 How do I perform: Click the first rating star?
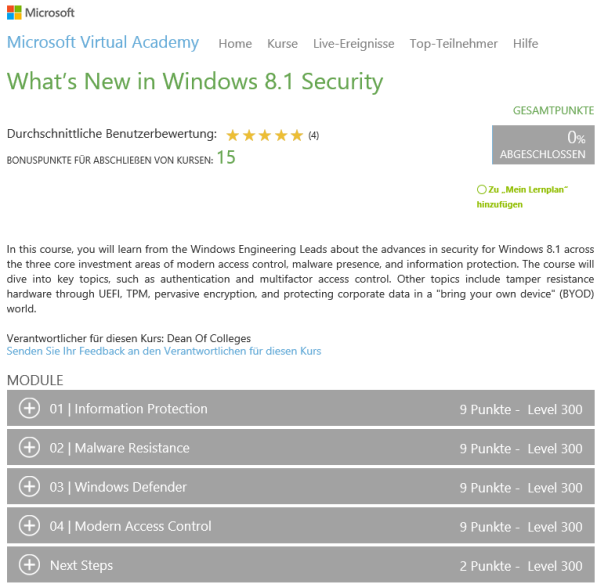[x=233, y=135]
